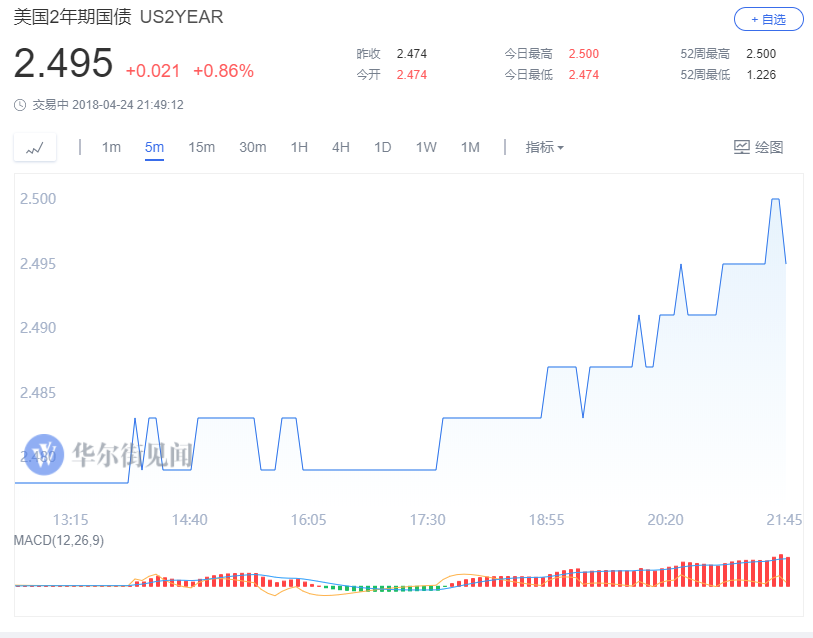The image size is (813, 638).
Task: Add to watchlist with + 自选 button
Action: (768, 19)
